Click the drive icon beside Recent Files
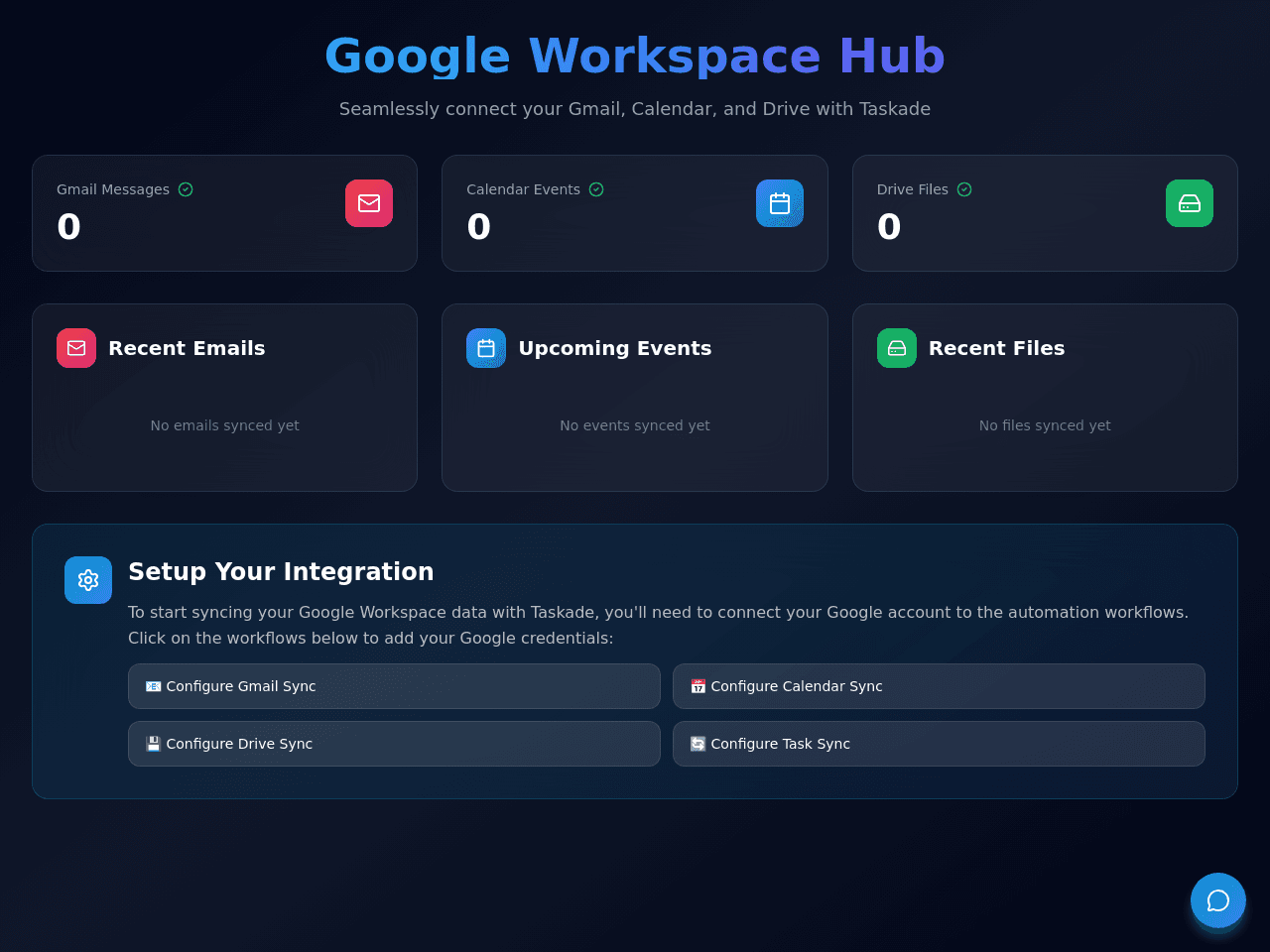The width and height of the screenshot is (1270, 952). click(x=897, y=348)
